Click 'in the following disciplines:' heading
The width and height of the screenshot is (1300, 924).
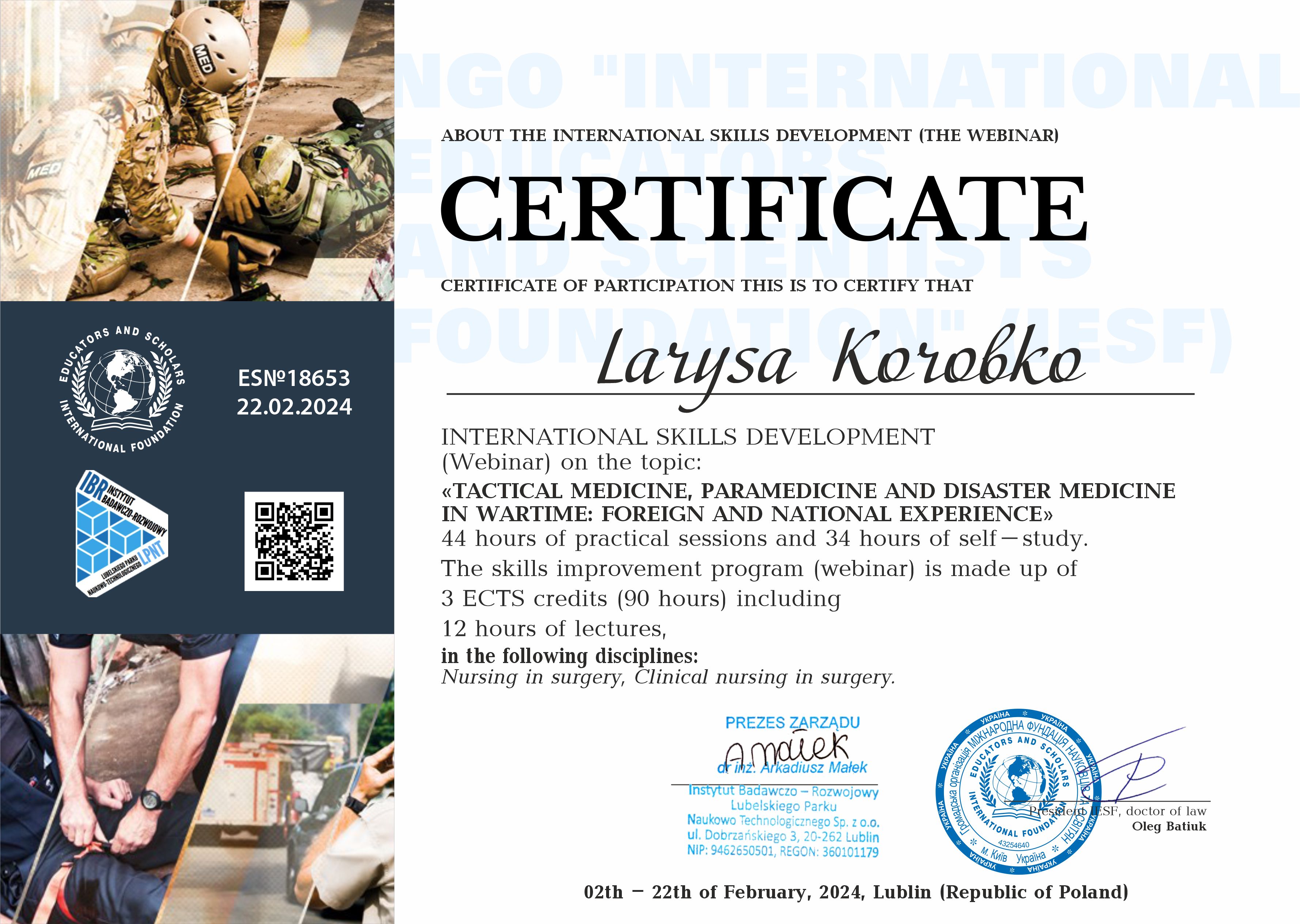click(x=570, y=656)
